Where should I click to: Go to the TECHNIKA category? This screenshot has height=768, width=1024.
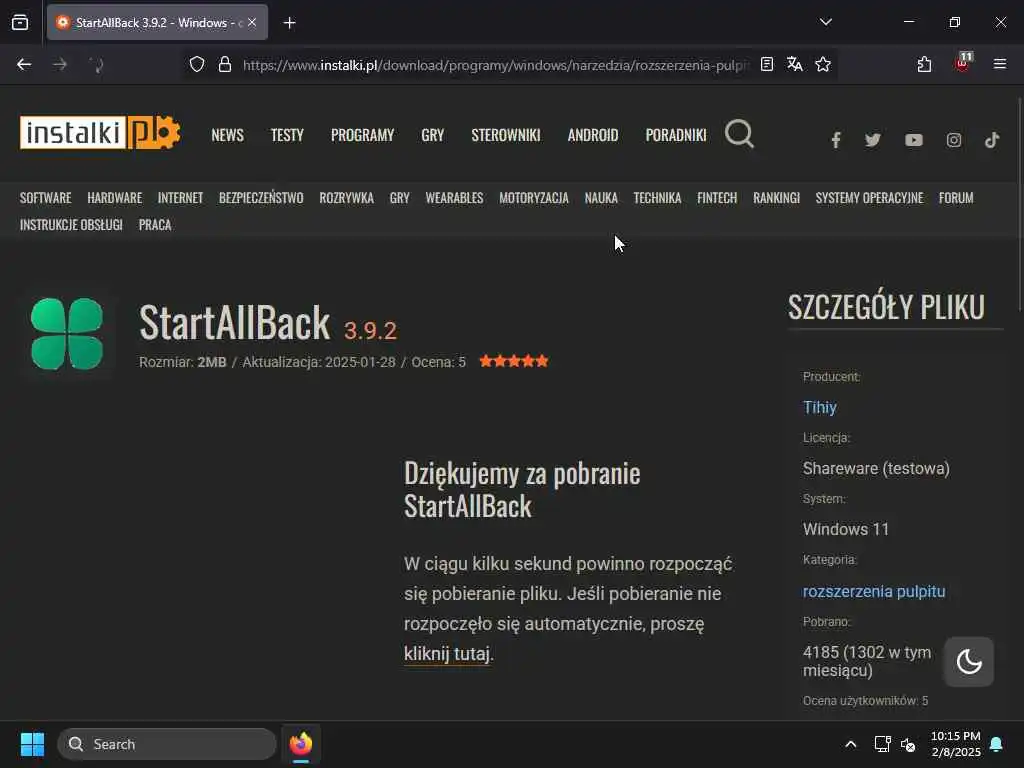tap(657, 197)
